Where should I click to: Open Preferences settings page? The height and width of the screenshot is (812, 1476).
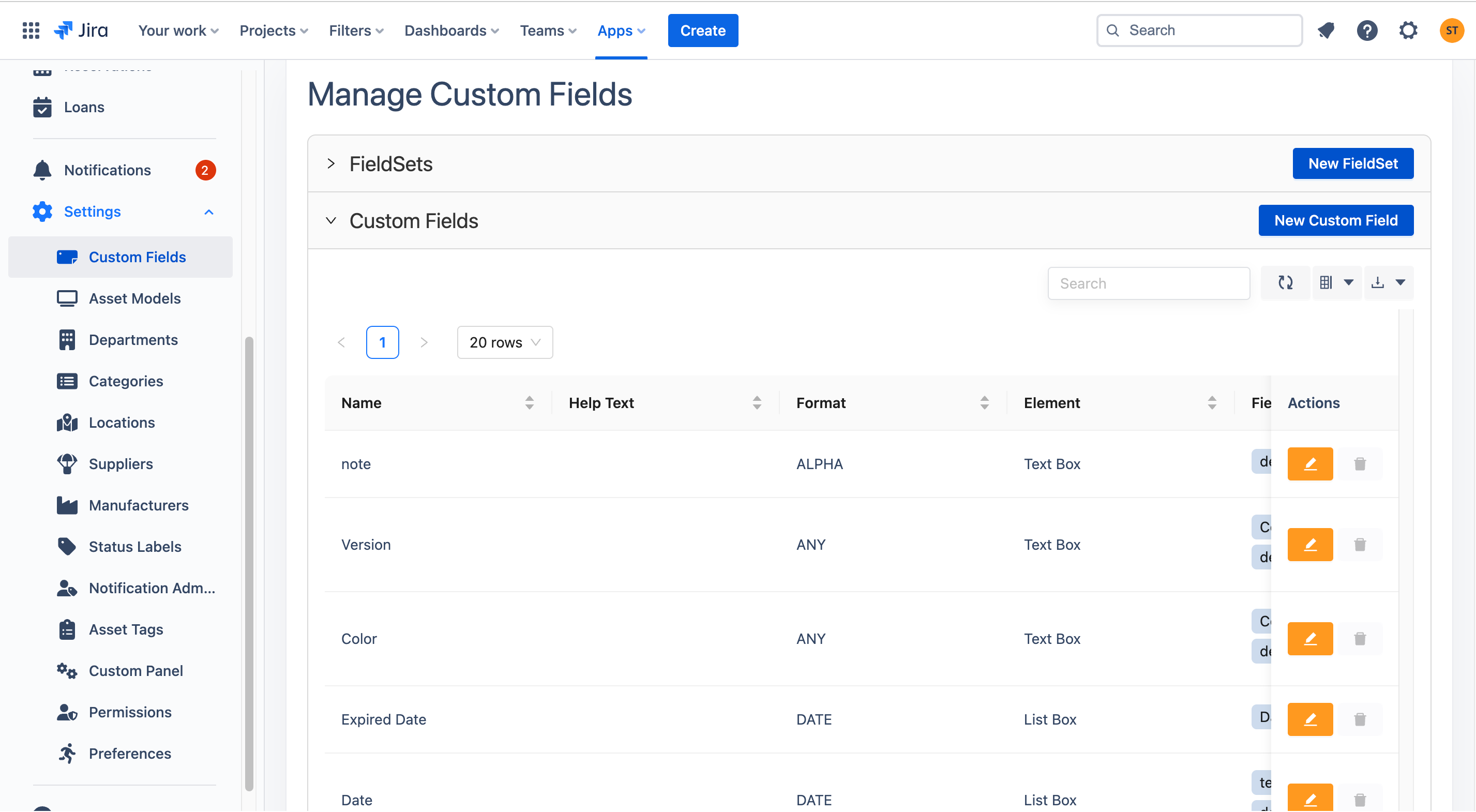pyautogui.click(x=121, y=753)
